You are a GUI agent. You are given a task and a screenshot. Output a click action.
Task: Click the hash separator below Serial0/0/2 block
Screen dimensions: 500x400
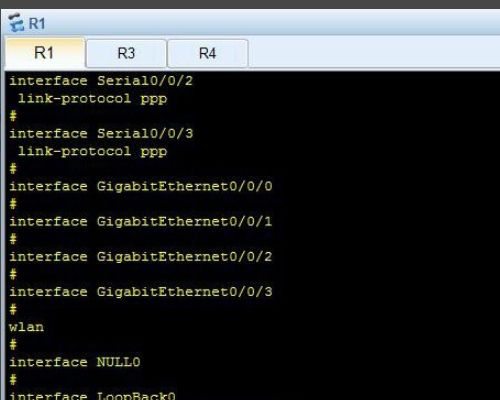coord(13,116)
